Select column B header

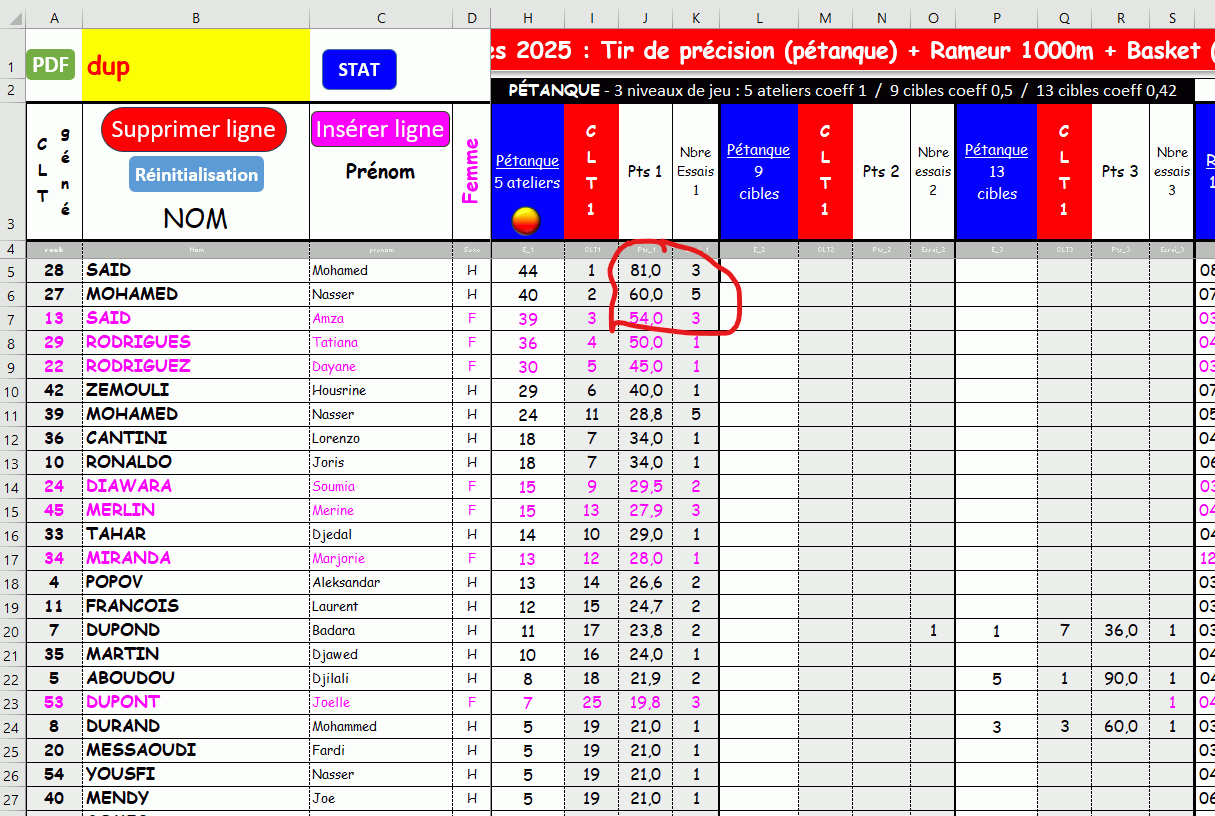[196, 18]
